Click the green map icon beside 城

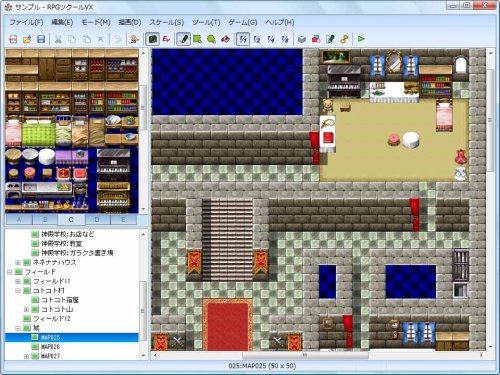(x=27, y=328)
